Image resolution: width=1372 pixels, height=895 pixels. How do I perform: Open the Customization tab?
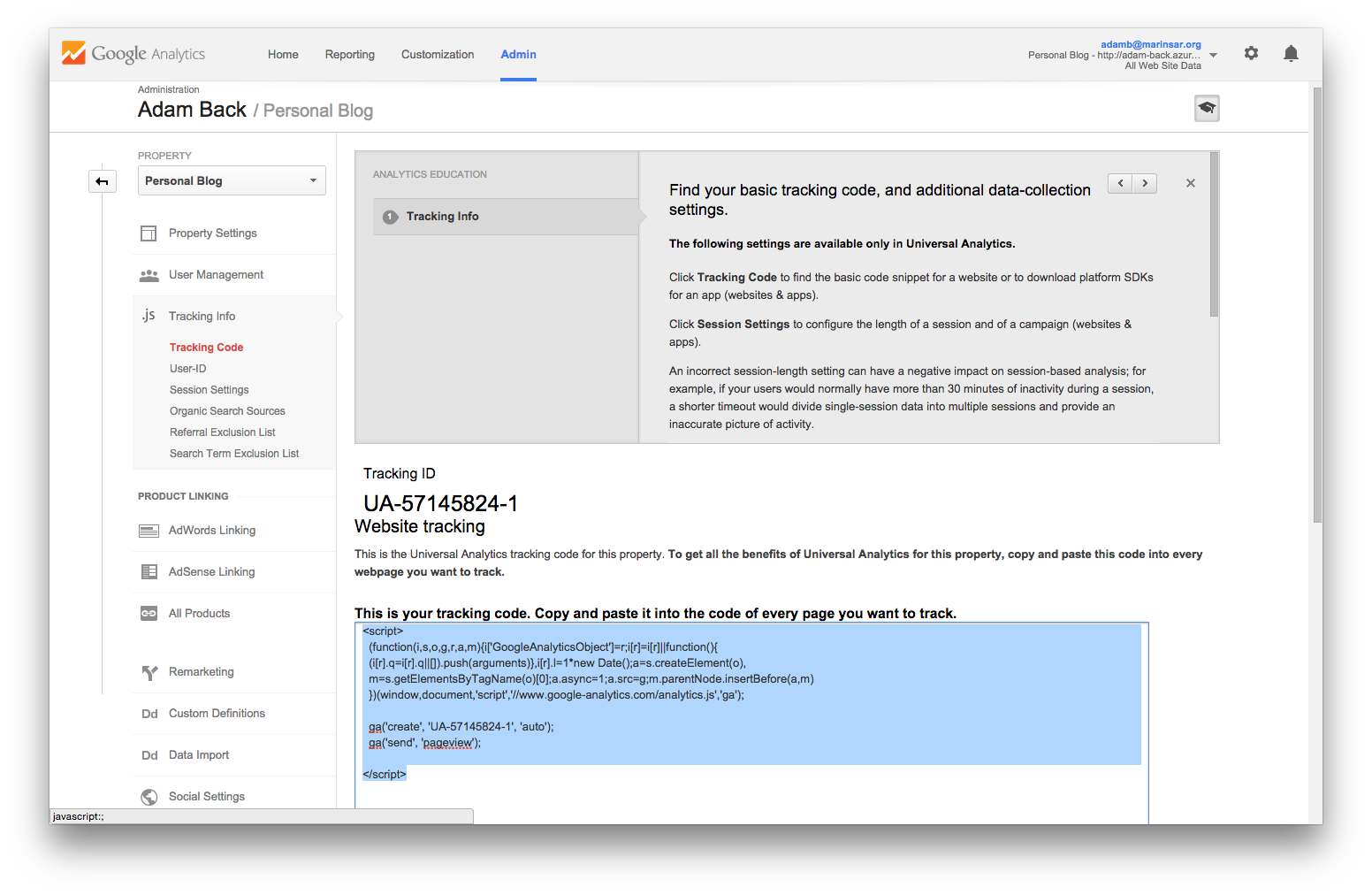click(438, 55)
